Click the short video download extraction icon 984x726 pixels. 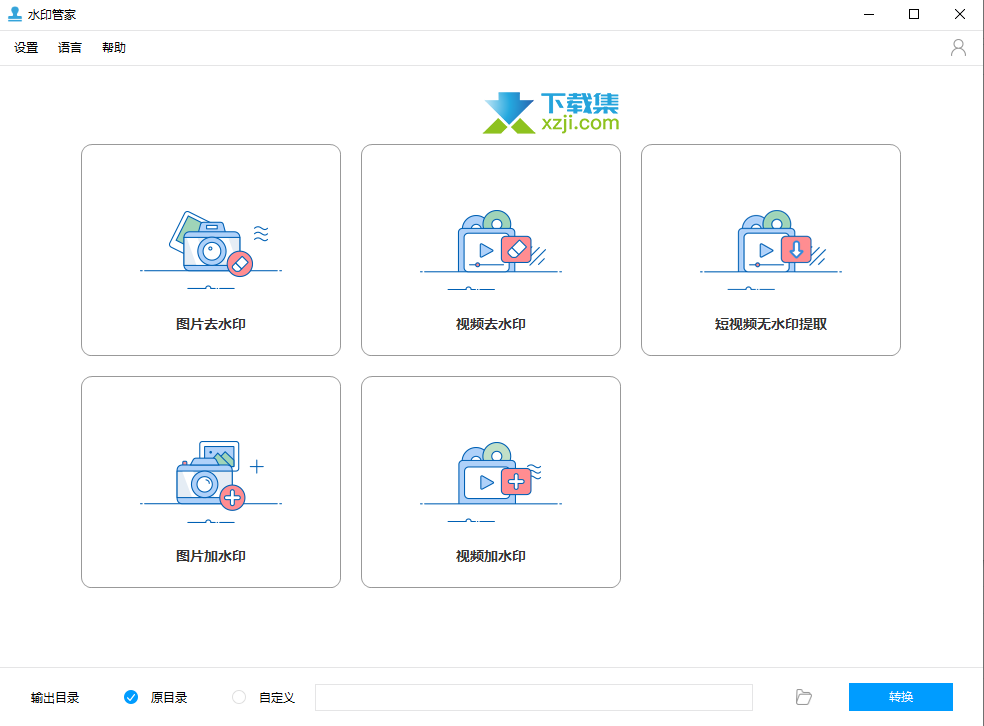coord(796,248)
